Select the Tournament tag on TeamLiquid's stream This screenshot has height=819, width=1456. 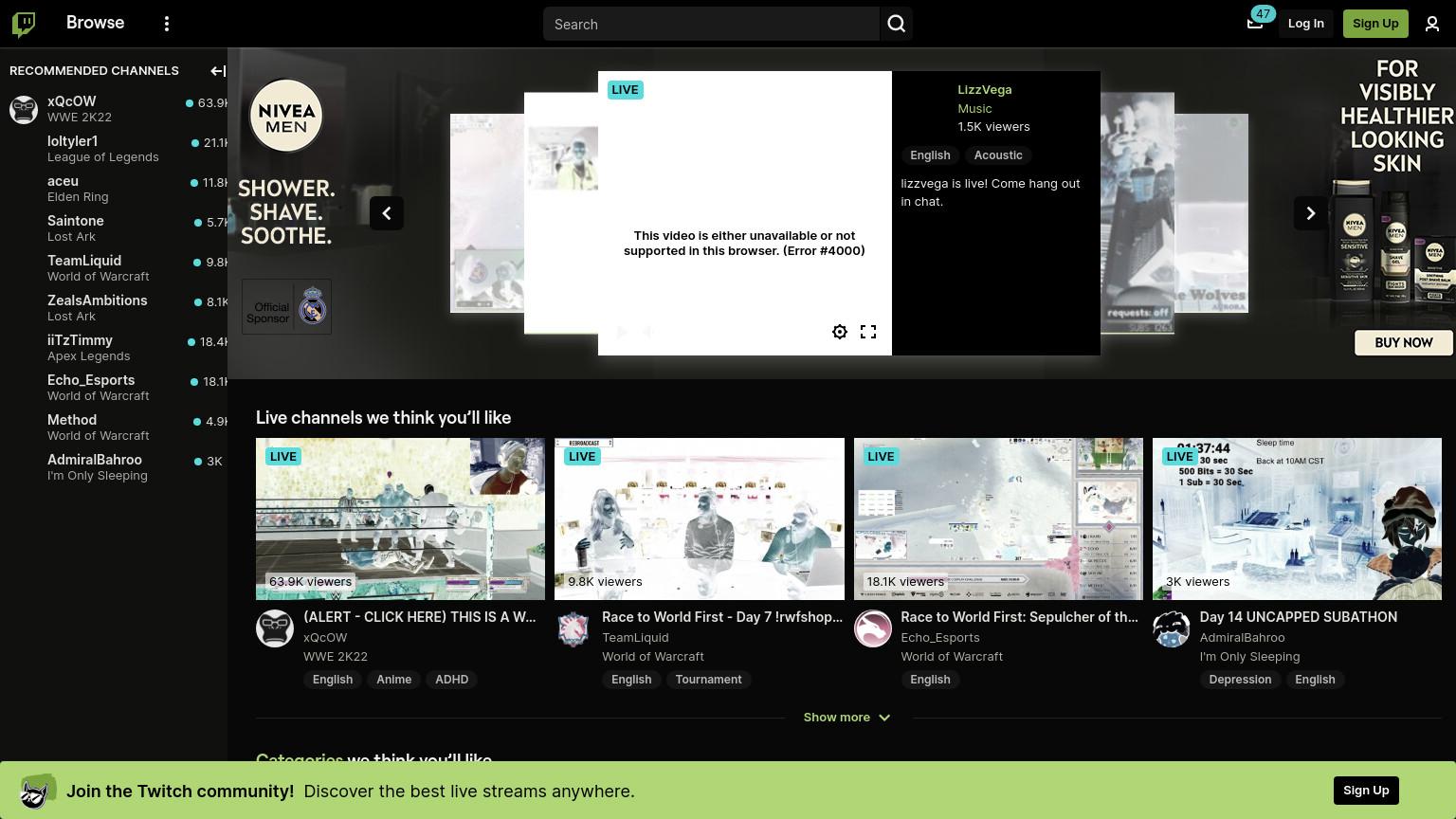pyautogui.click(x=709, y=680)
